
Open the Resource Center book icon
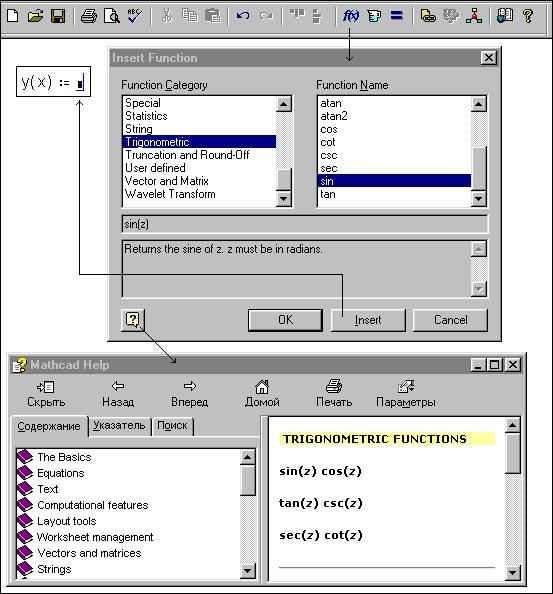(505, 16)
